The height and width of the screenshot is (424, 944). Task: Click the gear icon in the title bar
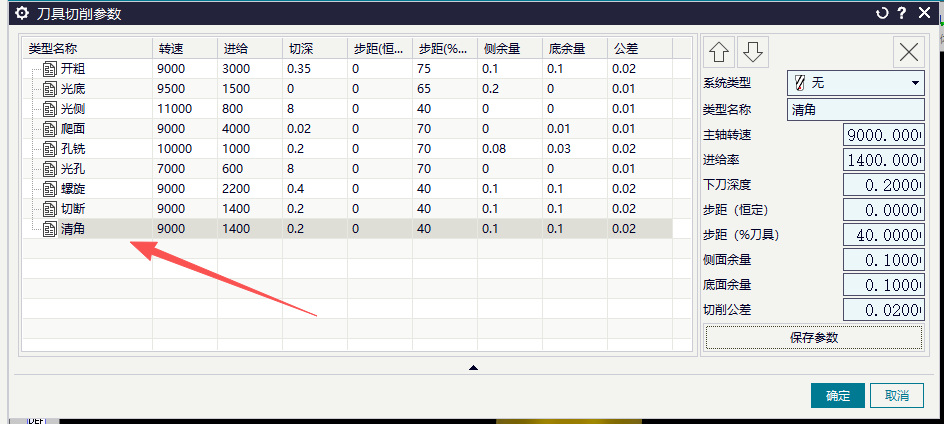point(22,13)
